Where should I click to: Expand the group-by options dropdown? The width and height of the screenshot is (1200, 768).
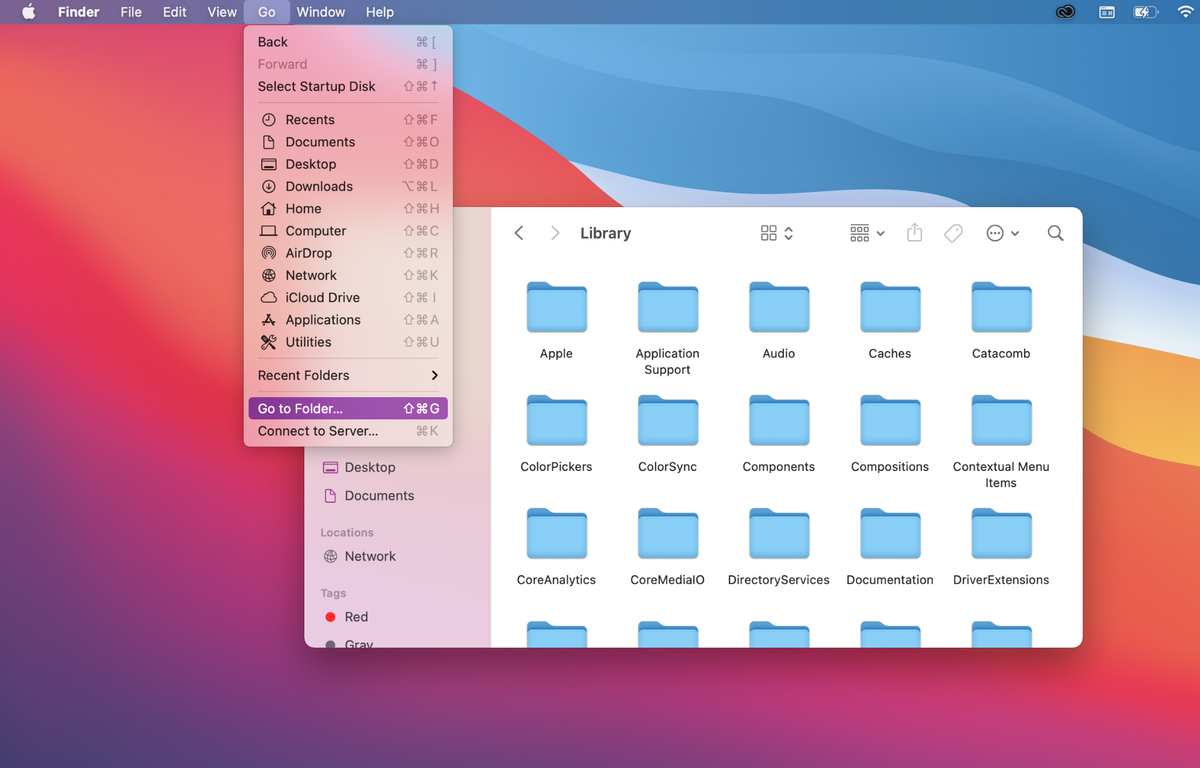click(866, 233)
